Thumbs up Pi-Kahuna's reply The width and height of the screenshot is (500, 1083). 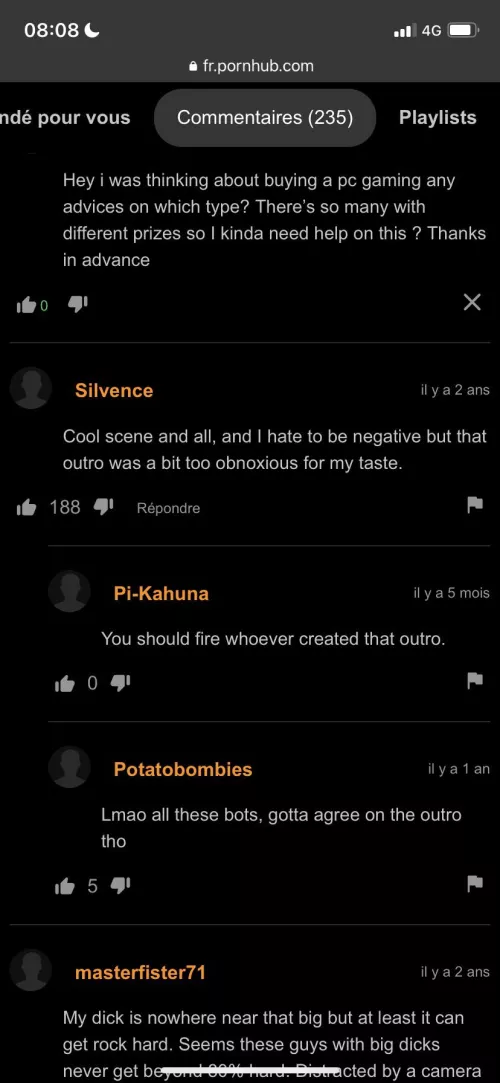[x=65, y=684]
